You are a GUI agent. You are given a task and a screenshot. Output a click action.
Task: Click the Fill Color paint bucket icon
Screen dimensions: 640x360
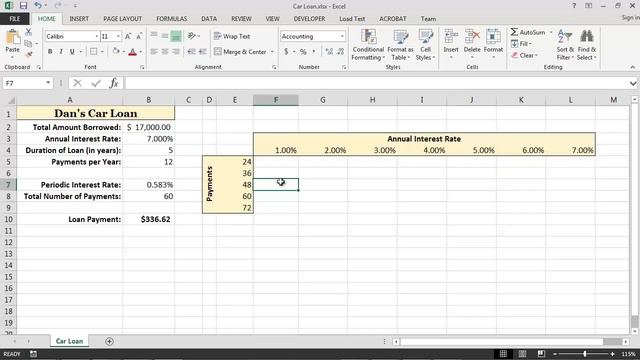(x=116, y=51)
